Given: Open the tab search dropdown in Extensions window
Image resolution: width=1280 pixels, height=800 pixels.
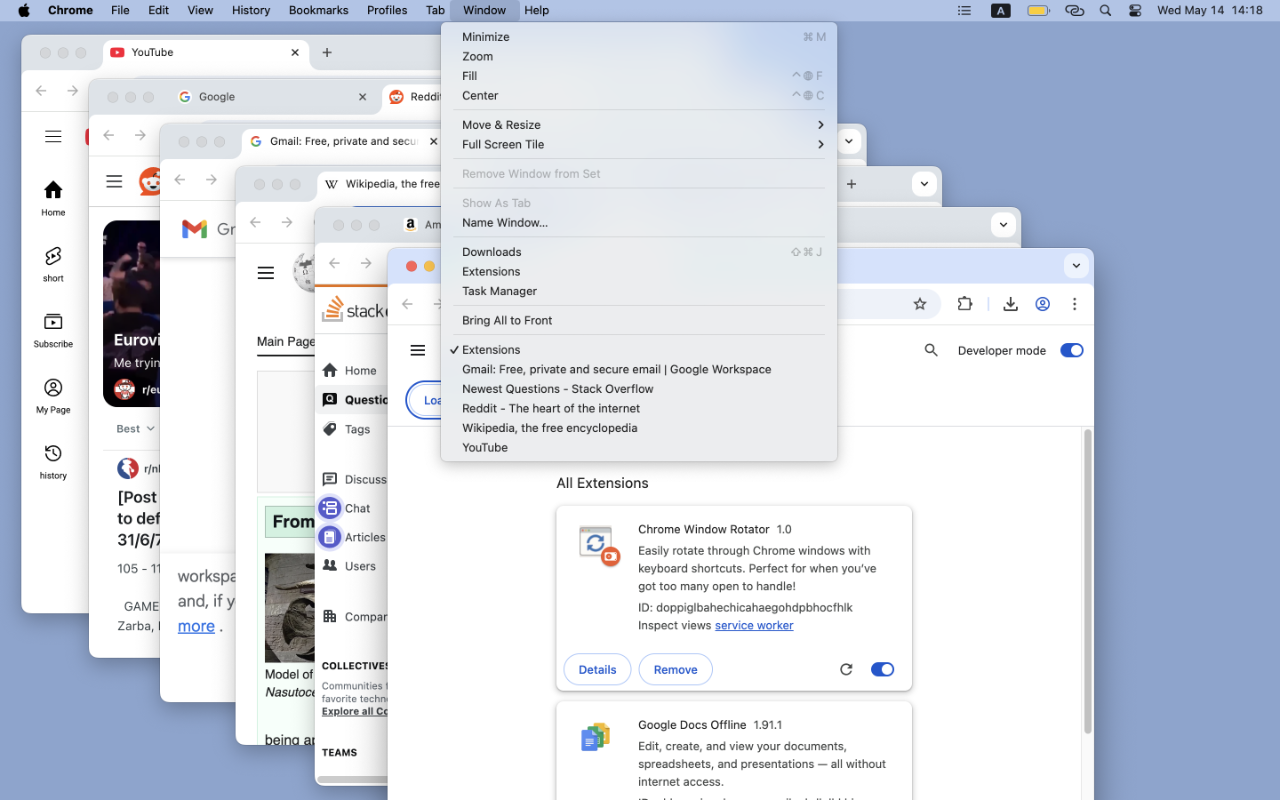Looking at the screenshot, I should [1076, 265].
